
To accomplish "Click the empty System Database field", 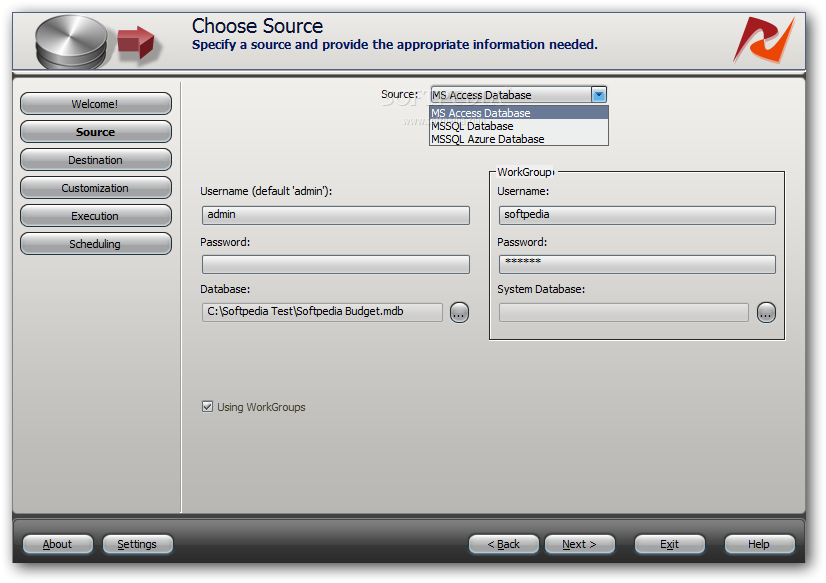I will (623, 312).
